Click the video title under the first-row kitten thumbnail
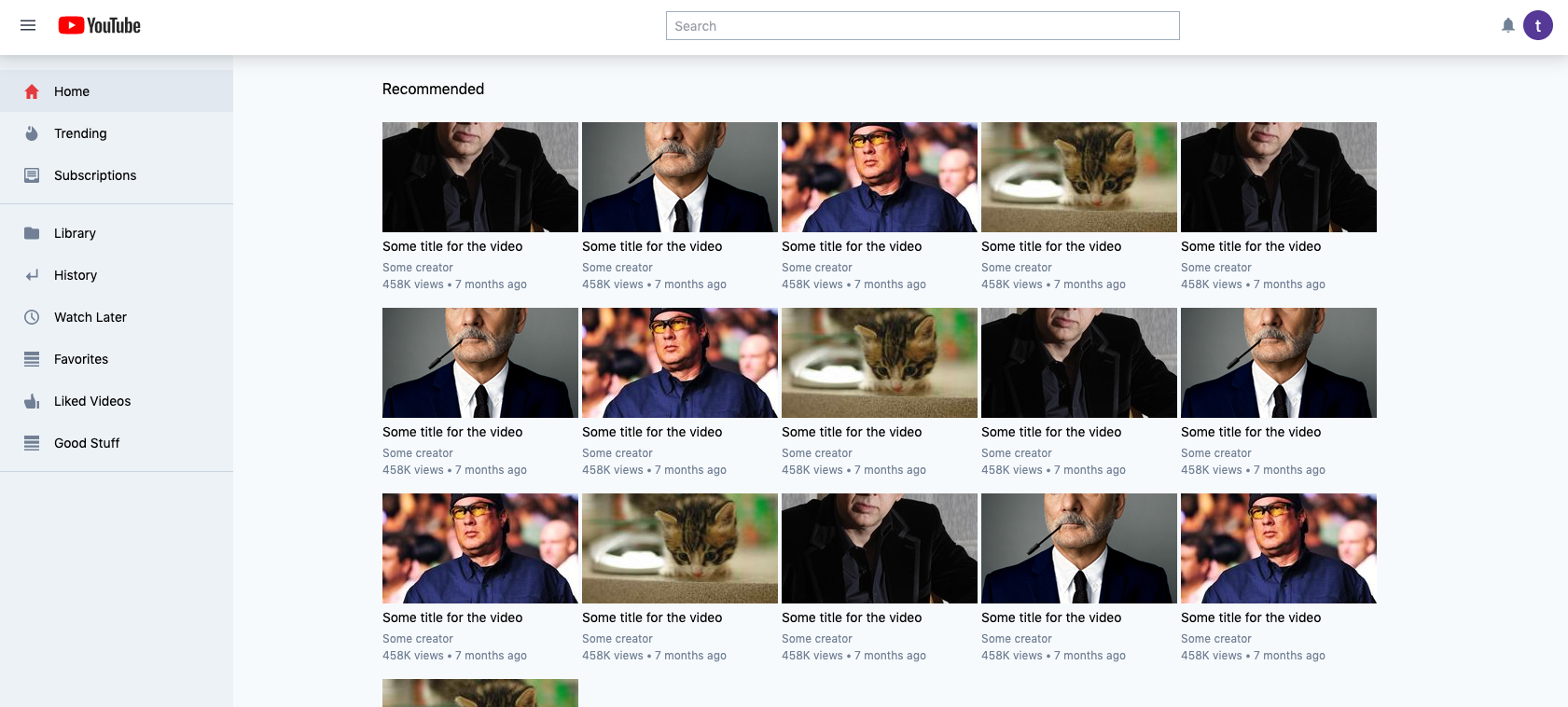 tap(1051, 246)
